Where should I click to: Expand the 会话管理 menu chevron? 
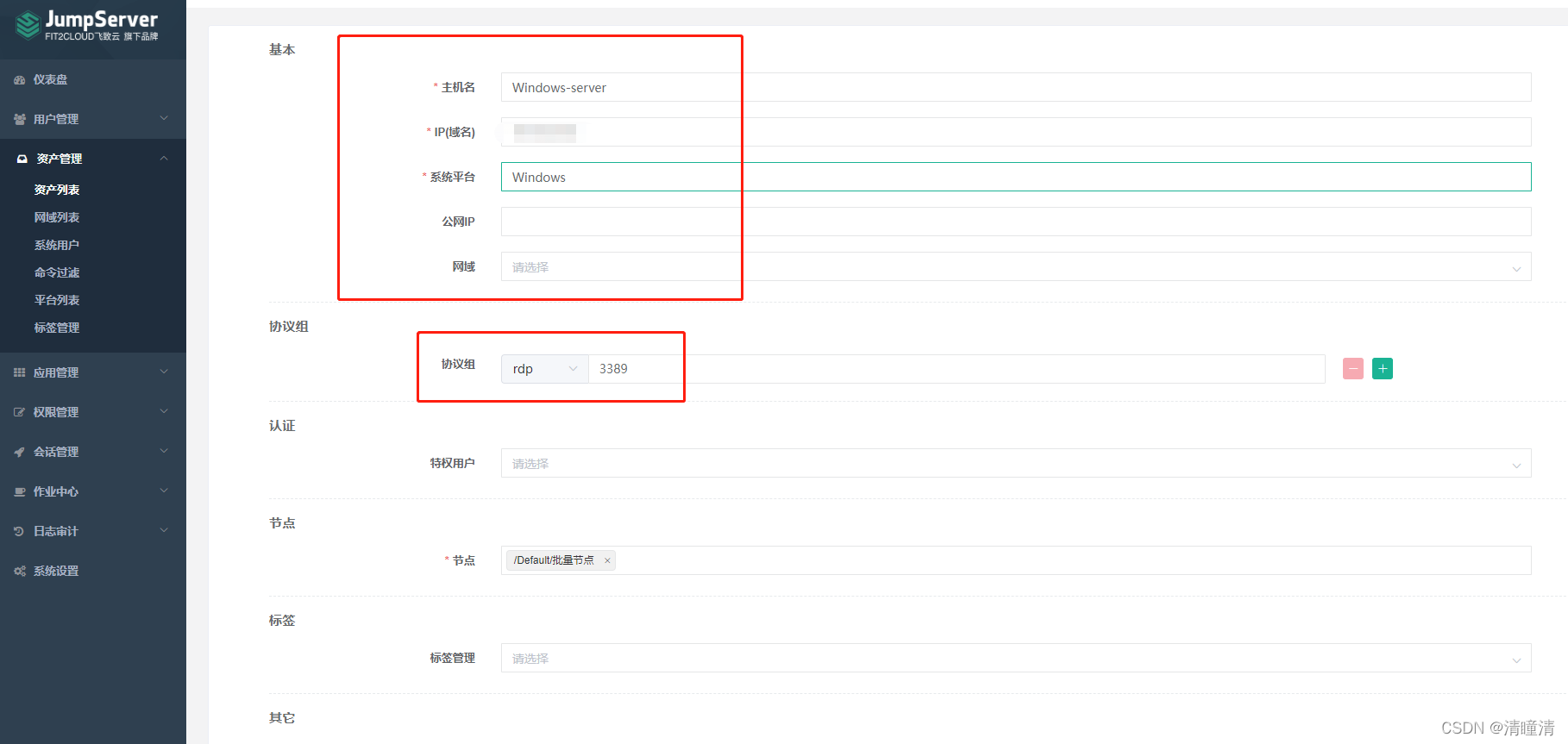(x=164, y=451)
